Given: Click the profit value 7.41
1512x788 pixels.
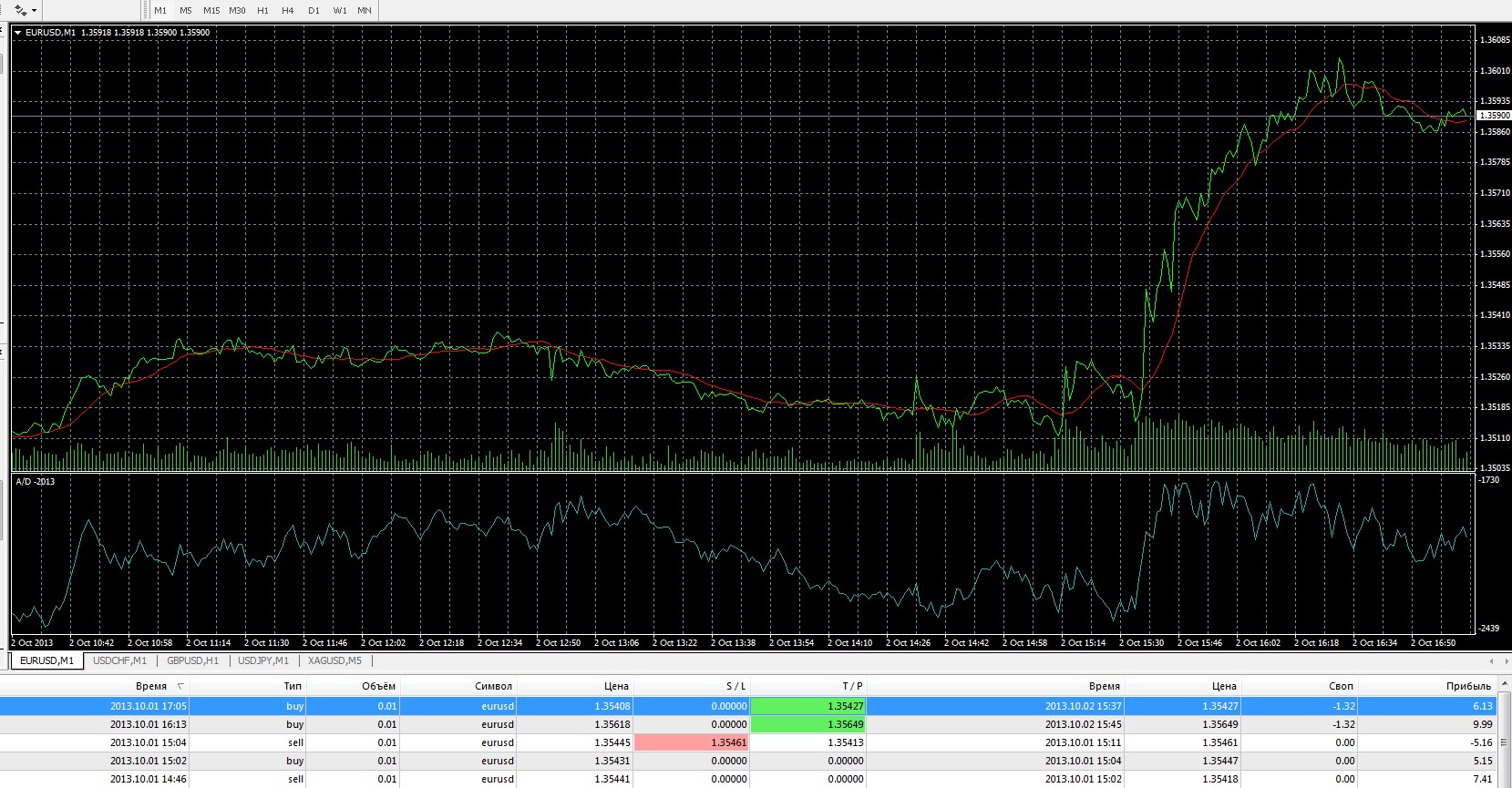Looking at the screenshot, I should click(1483, 779).
